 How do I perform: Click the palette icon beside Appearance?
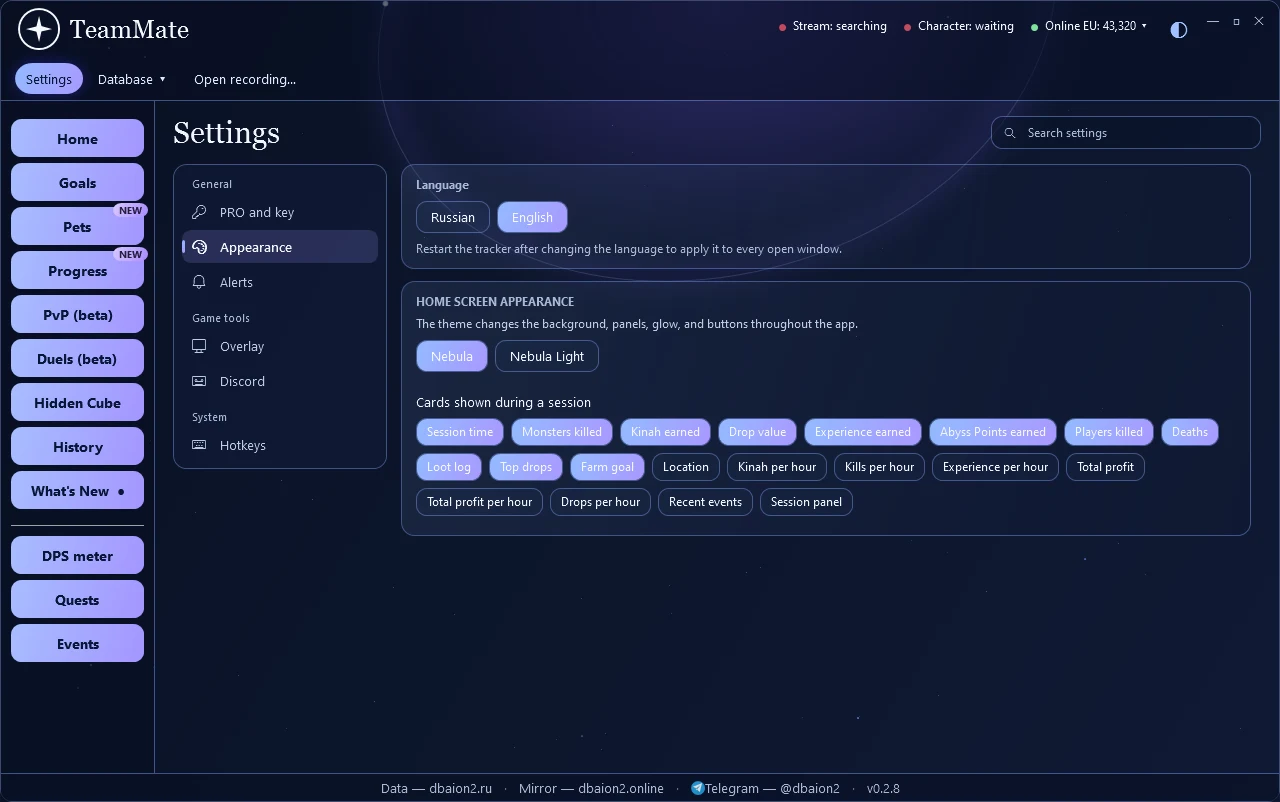pos(199,247)
